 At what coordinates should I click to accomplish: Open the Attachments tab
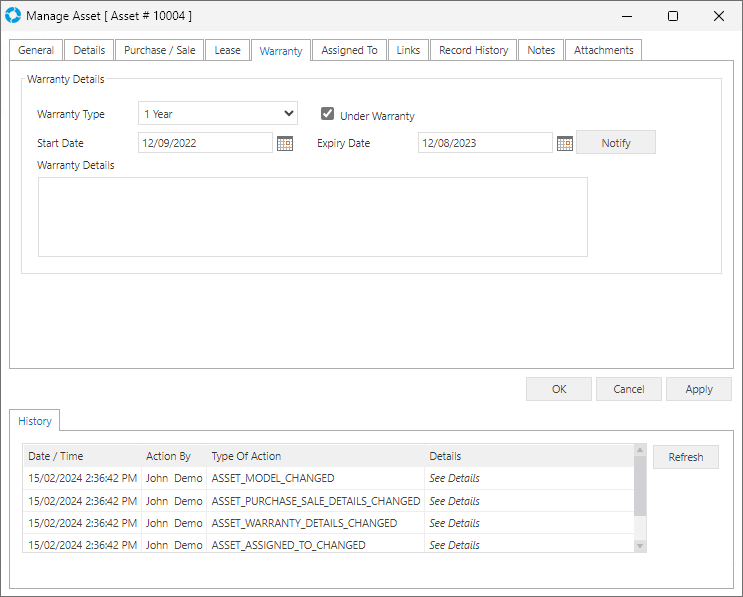[x=603, y=50]
